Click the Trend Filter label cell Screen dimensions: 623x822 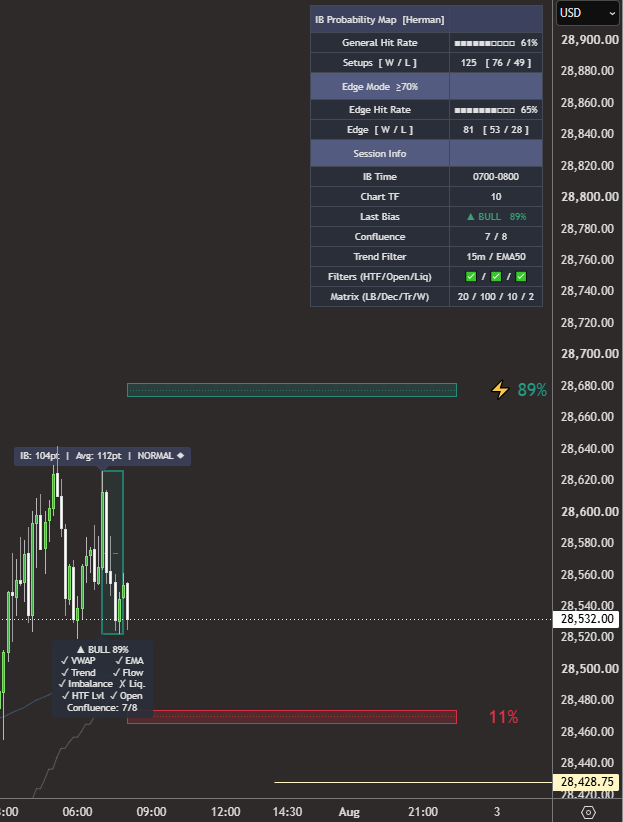pos(380,256)
